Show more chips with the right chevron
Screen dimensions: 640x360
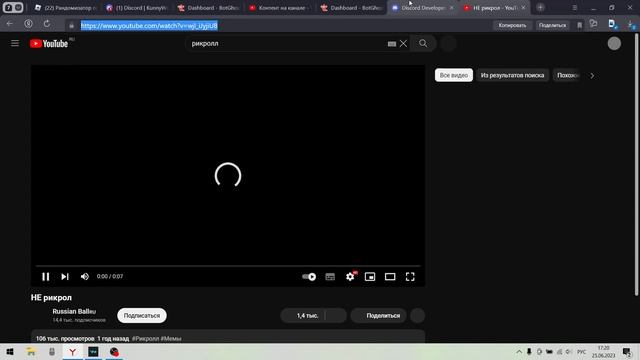pyautogui.click(x=592, y=76)
